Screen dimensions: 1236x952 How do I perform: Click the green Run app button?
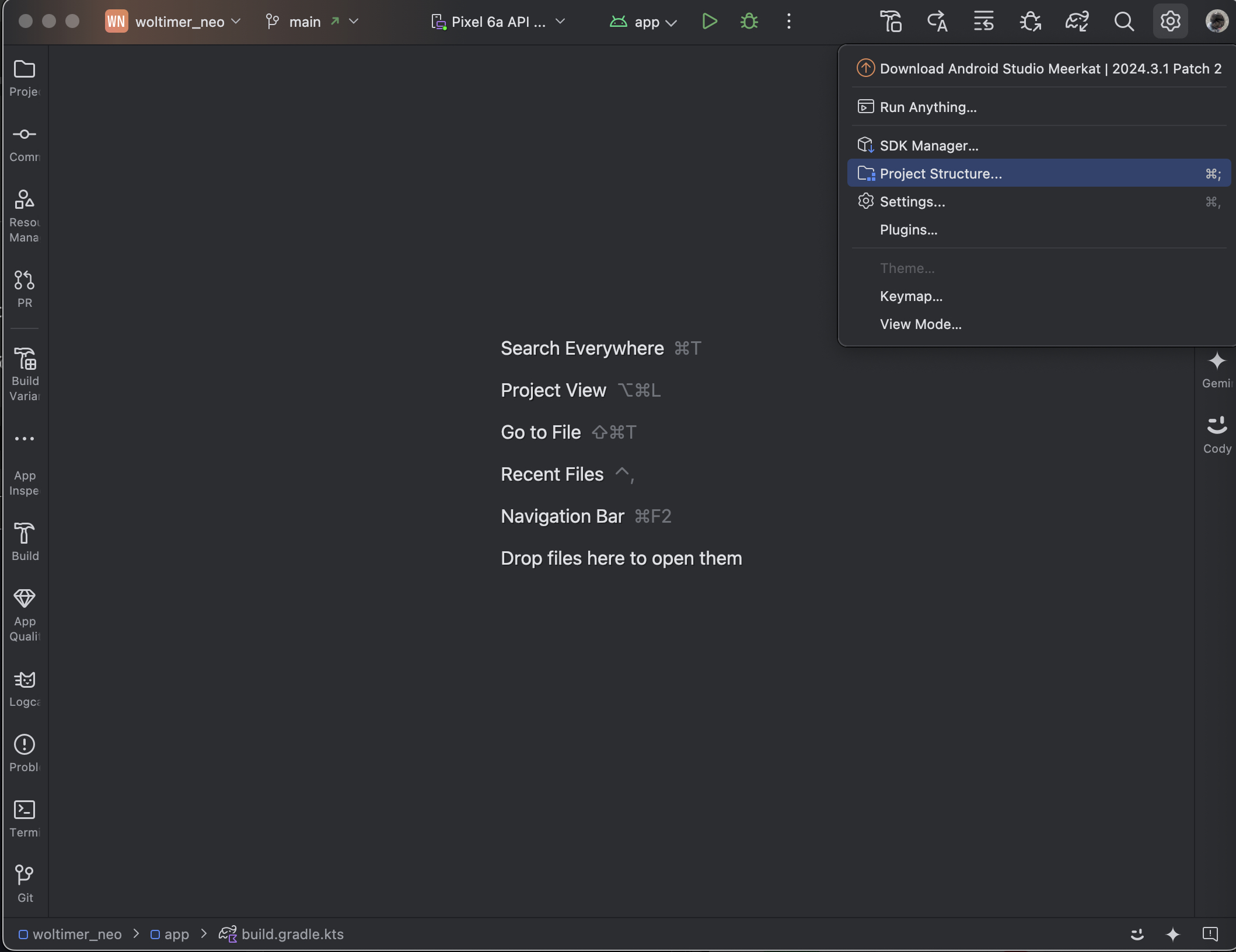(709, 22)
